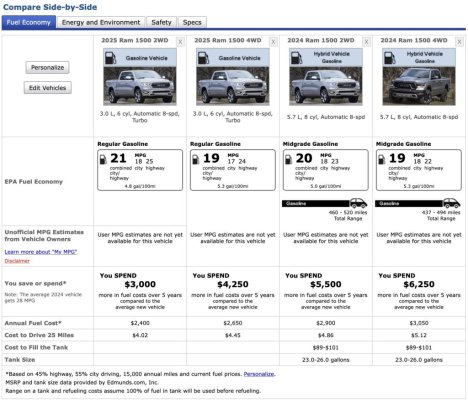The width and height of the screenshot is (468, 400).
Task: Remove the 2025 Ram 1500 2WD column
Action: [180, 42]
